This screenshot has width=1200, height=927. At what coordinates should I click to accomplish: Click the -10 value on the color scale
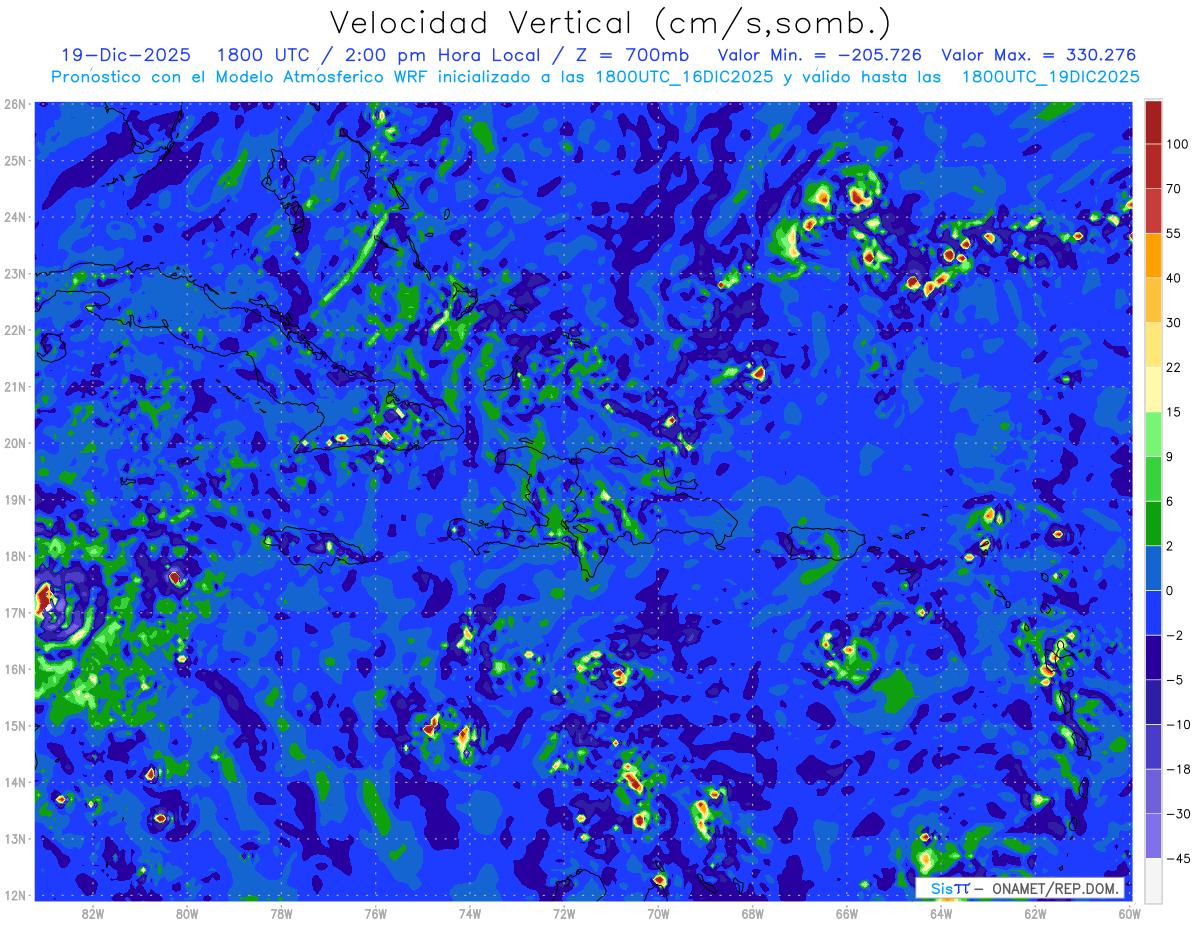tap(1178, 725)
